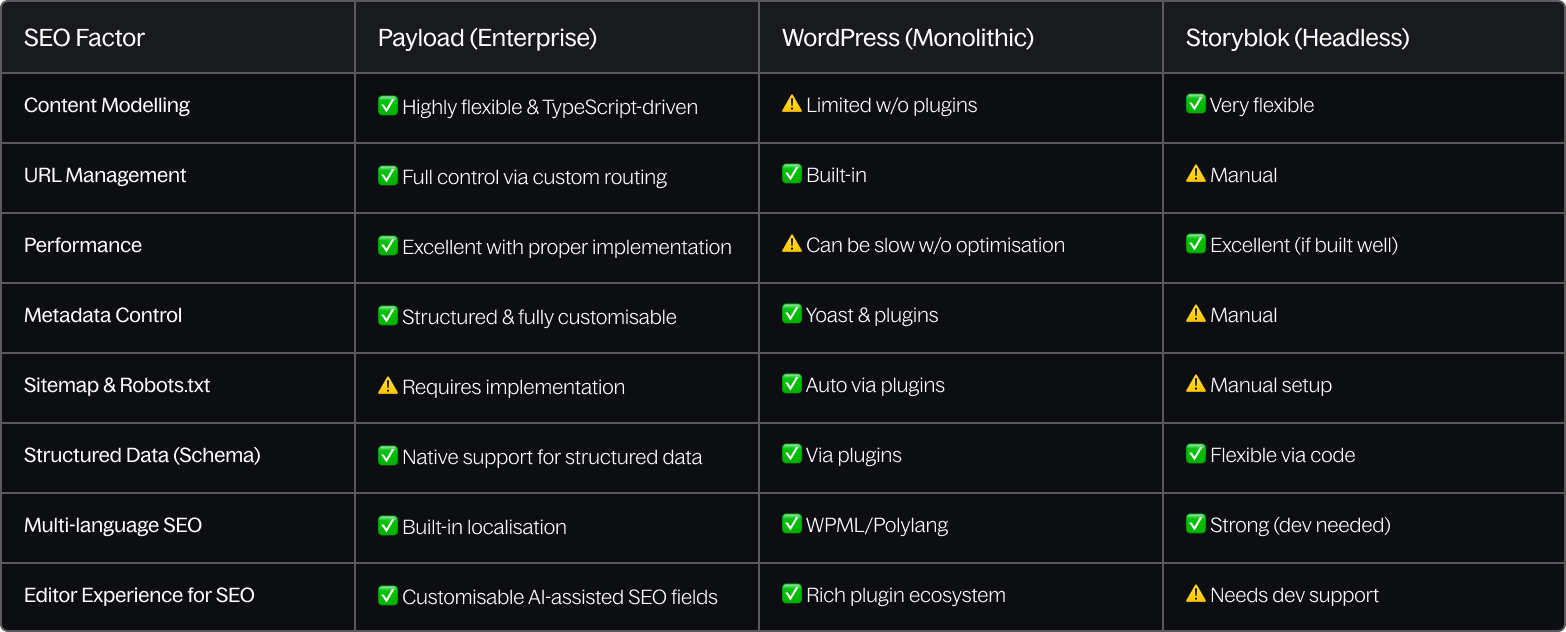Click the green check next to Very flexible
The width and height of the screenshot is (1566, 632).
point(1196,103)
